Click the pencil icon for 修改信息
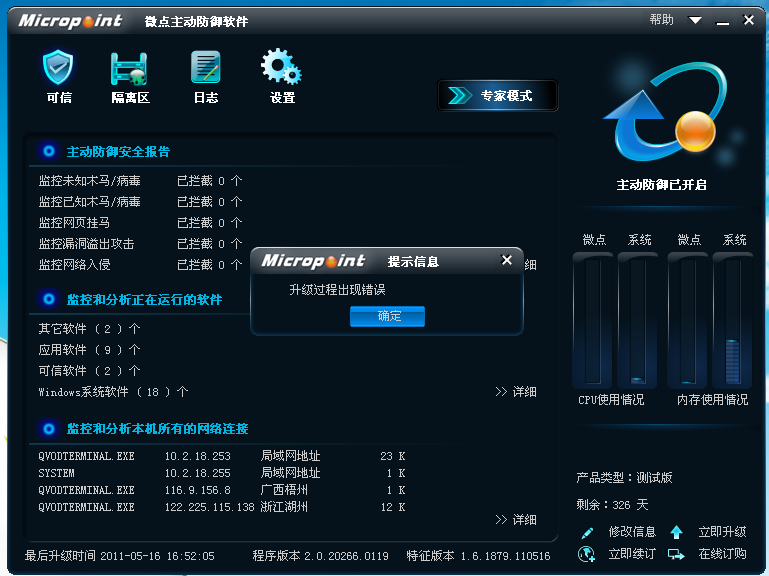This screenshot has height=576, width=769. (x=587, y=532)
